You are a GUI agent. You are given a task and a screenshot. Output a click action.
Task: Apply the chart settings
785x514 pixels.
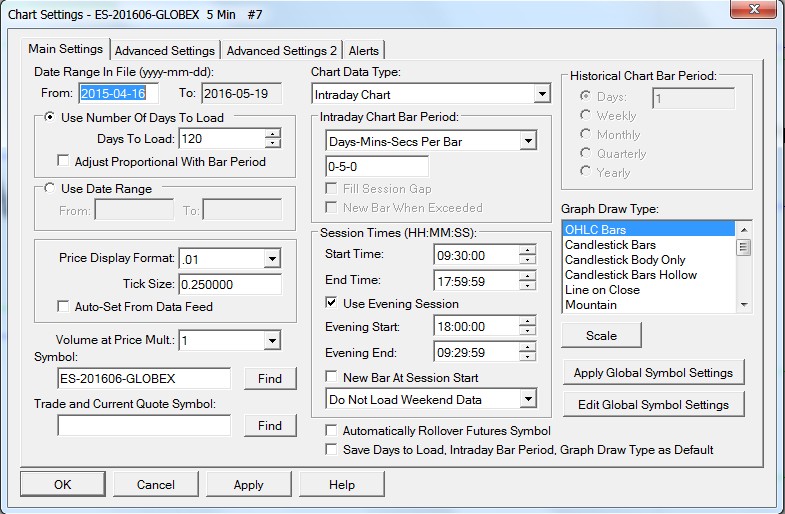[249, 484]
